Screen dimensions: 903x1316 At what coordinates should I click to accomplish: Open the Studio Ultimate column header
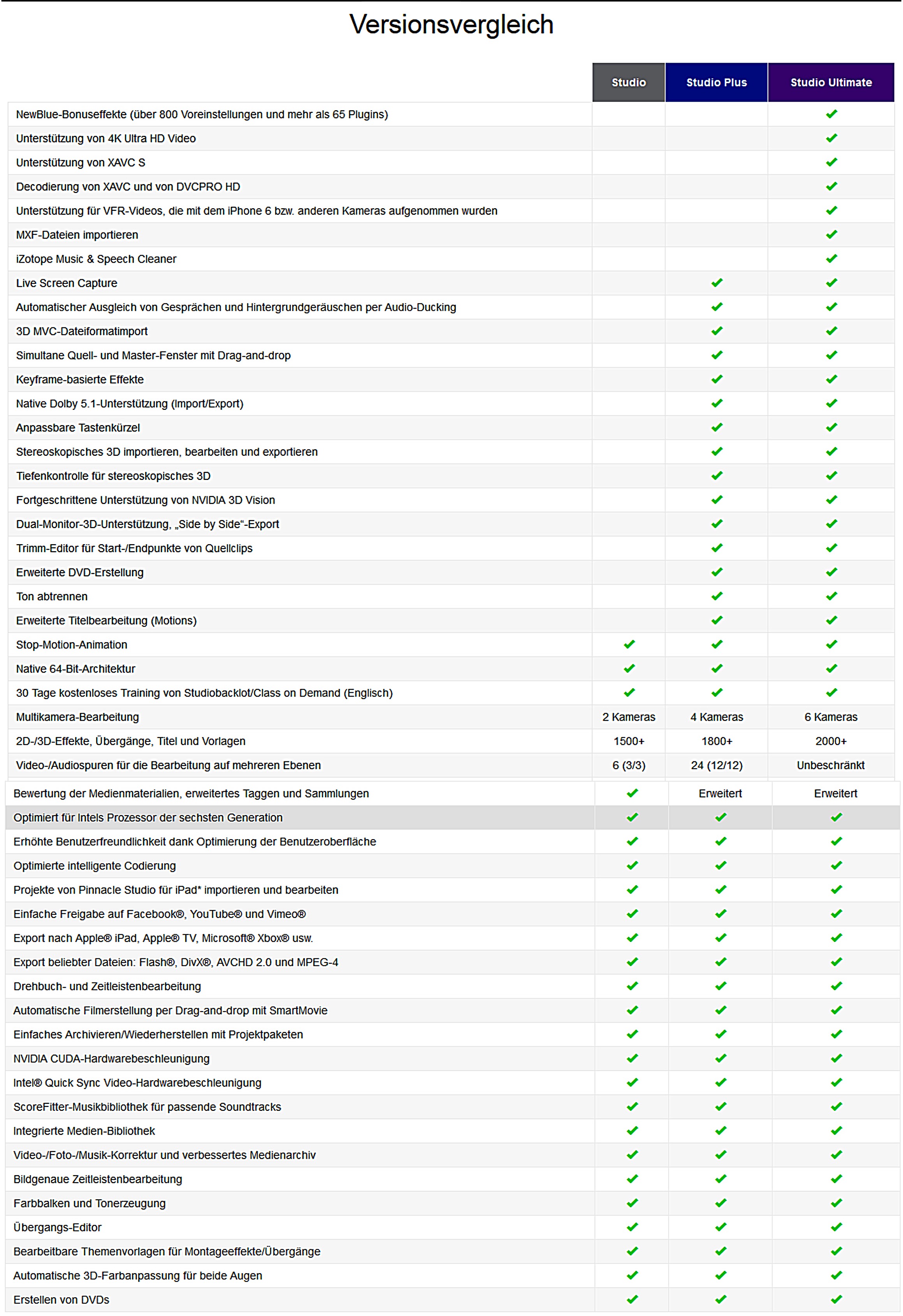coord(831,82)
